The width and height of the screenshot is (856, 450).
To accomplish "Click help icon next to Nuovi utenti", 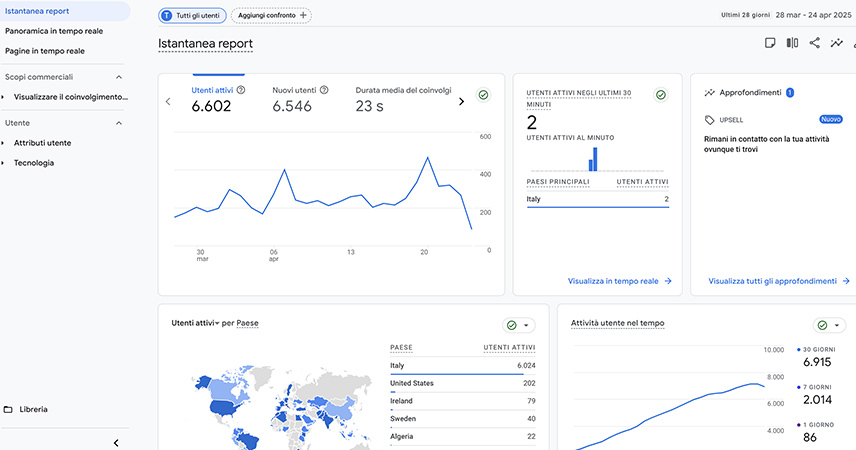I will 324,90.
